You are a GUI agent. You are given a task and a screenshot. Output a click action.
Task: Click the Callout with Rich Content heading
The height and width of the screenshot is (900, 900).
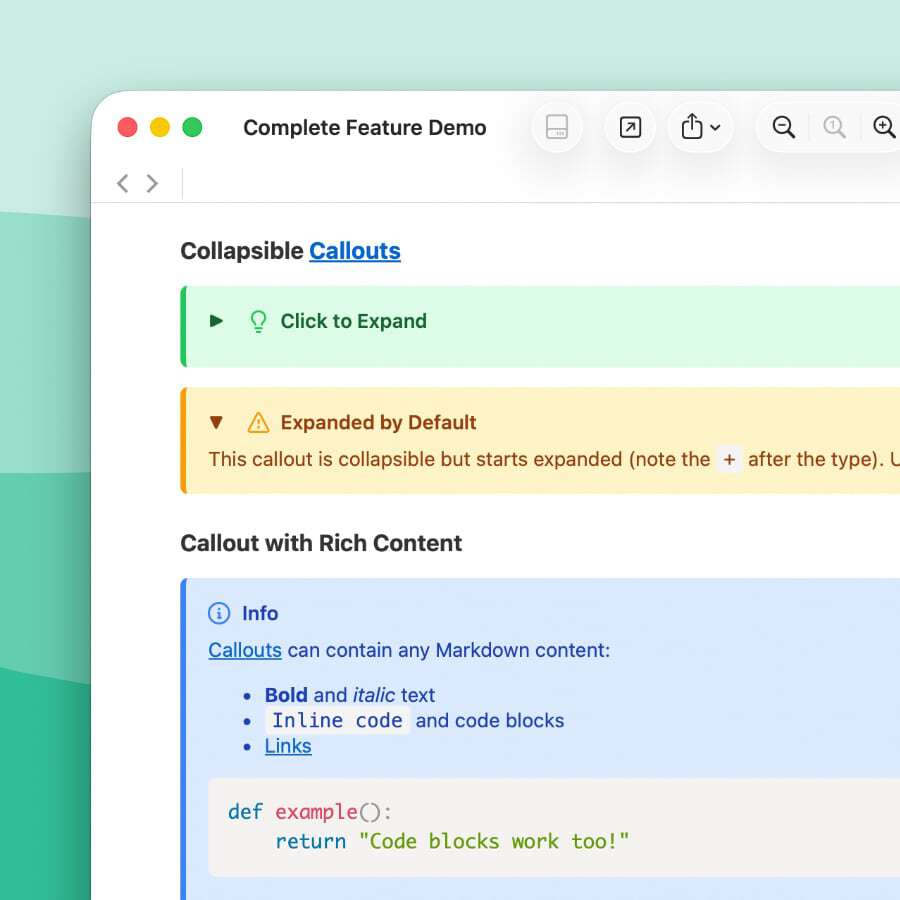point(321,543)
